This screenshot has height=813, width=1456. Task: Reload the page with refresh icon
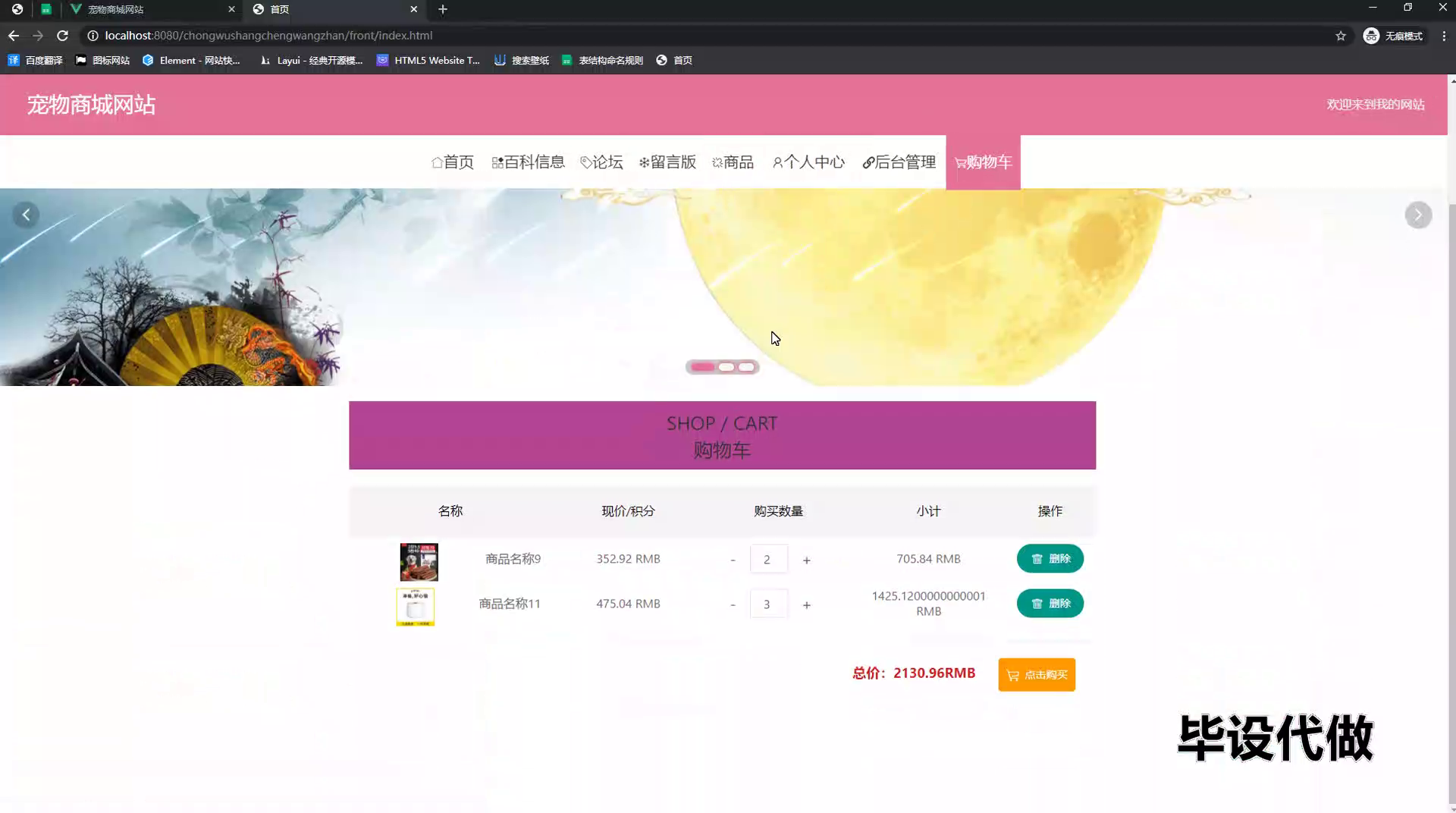[x=63, y=36]
